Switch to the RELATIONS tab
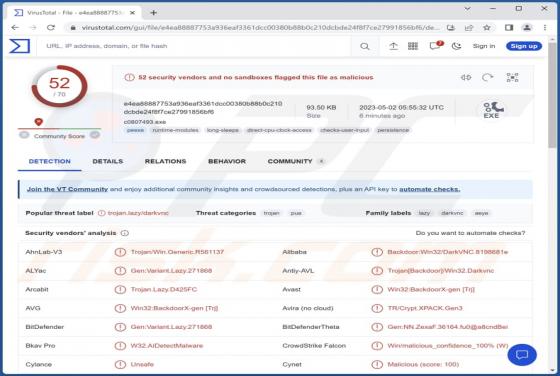The height and width of the screenshot is (376, 560). [x=165, y=161]
